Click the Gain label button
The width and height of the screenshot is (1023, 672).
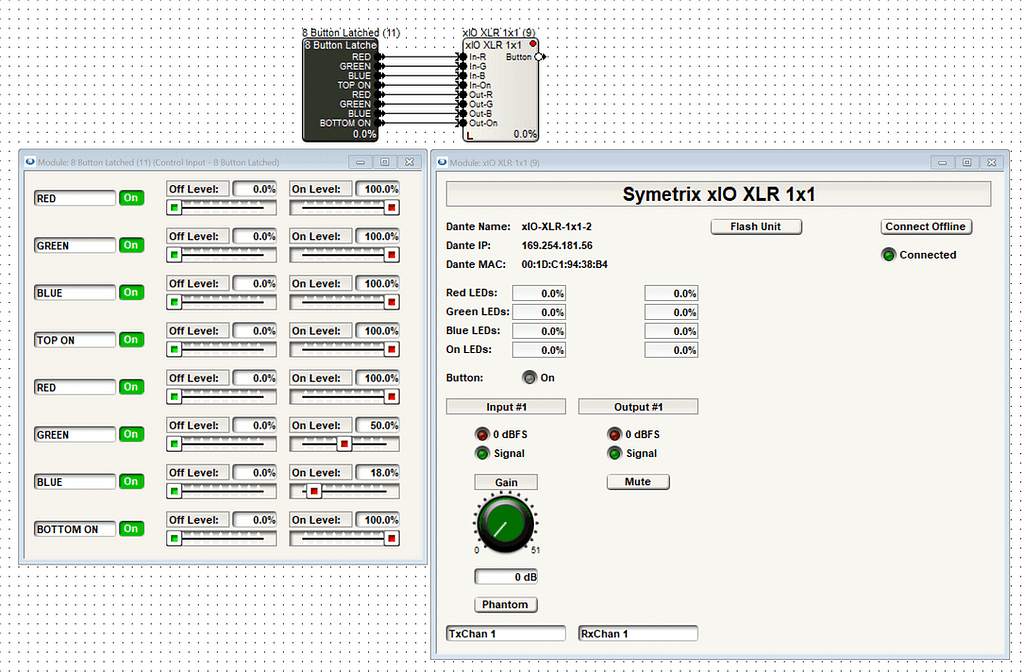click(x=506, y=482)
